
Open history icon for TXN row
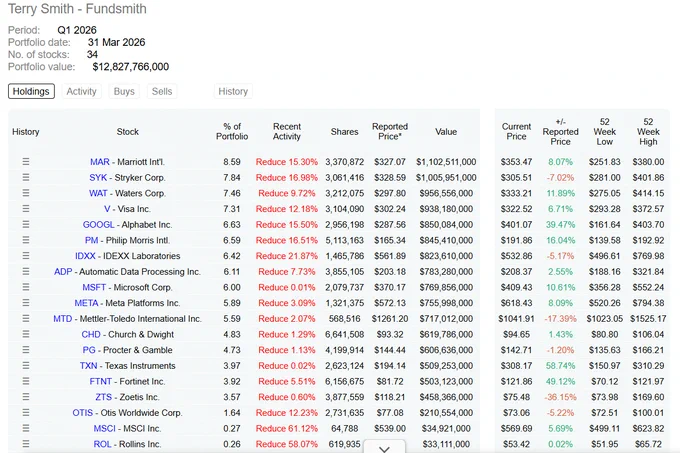[26, 365]
